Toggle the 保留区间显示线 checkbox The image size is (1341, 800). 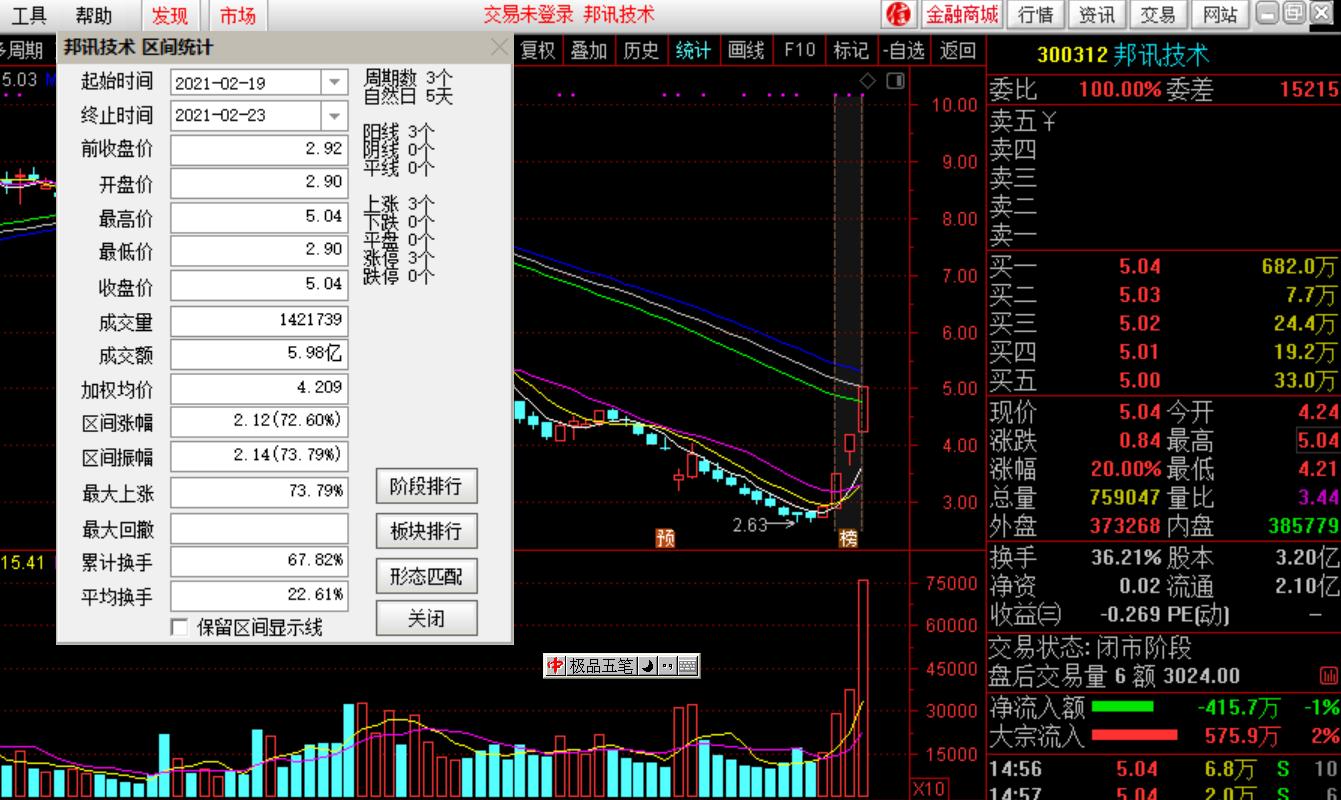[180, 627]
